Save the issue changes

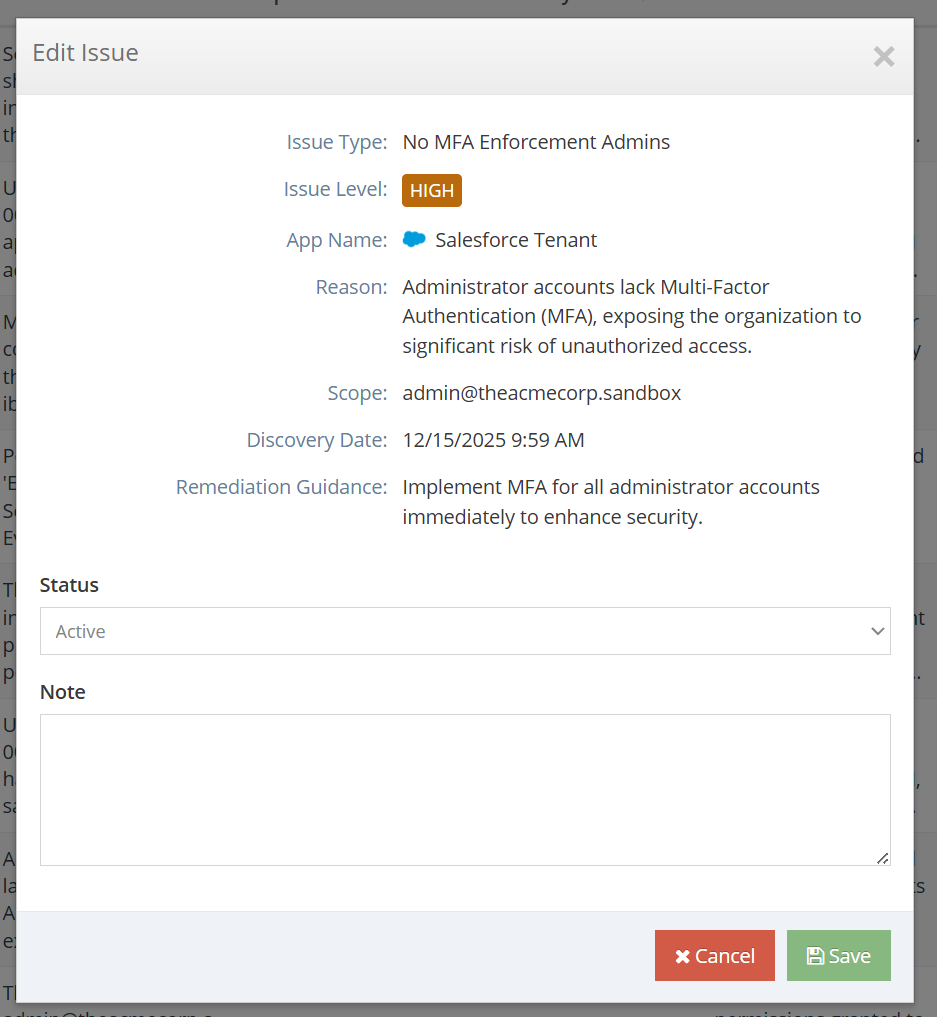[x=838, y=955]
